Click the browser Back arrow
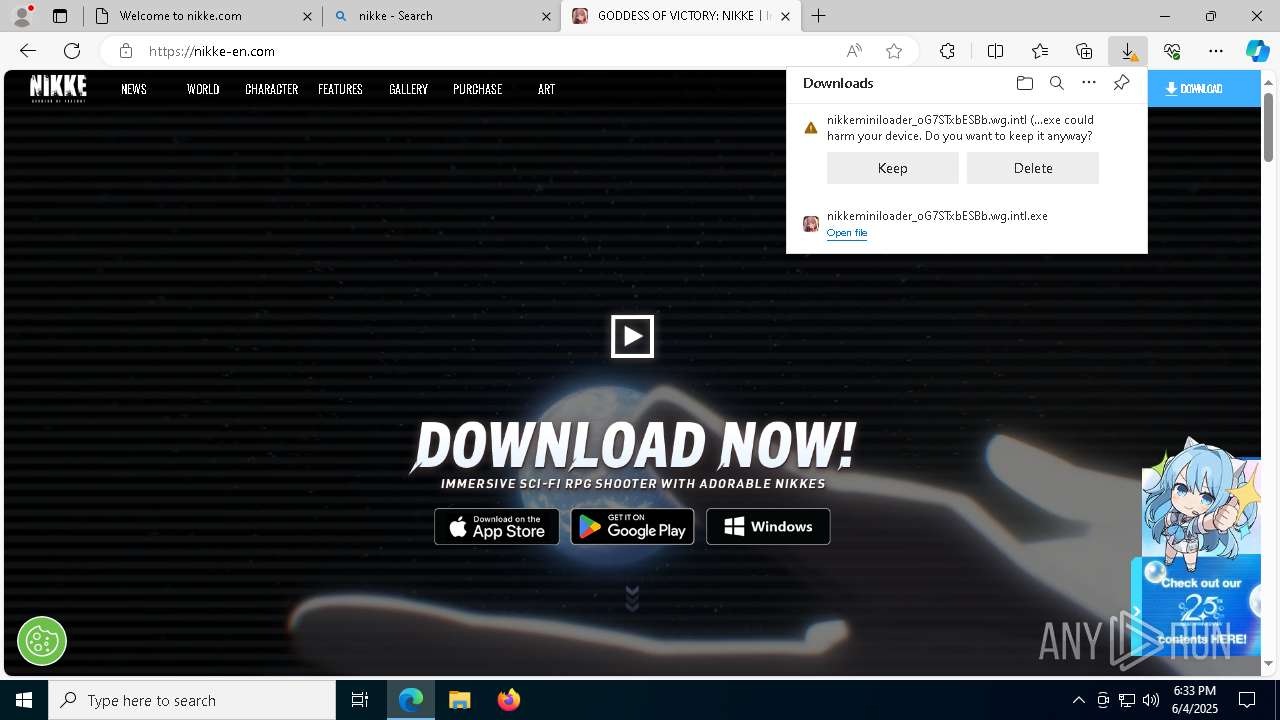The height and width of the screenshot is (720, 1280). [28, 51]
